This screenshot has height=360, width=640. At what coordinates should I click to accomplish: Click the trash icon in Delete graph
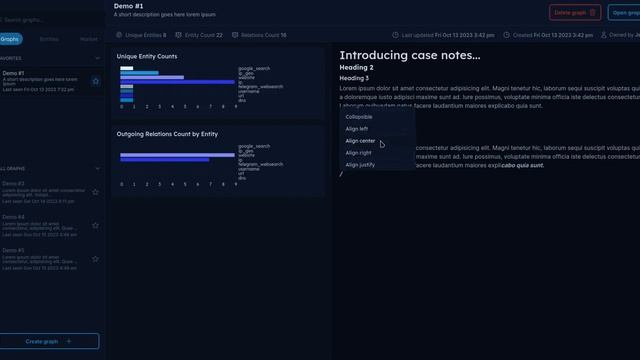coord(593,13)
